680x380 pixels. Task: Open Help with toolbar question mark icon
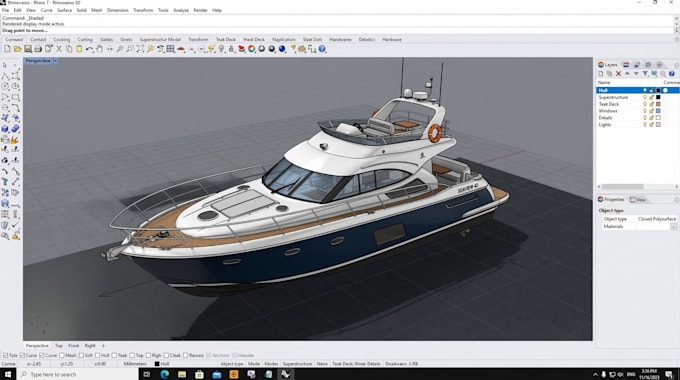click(322, 49)
